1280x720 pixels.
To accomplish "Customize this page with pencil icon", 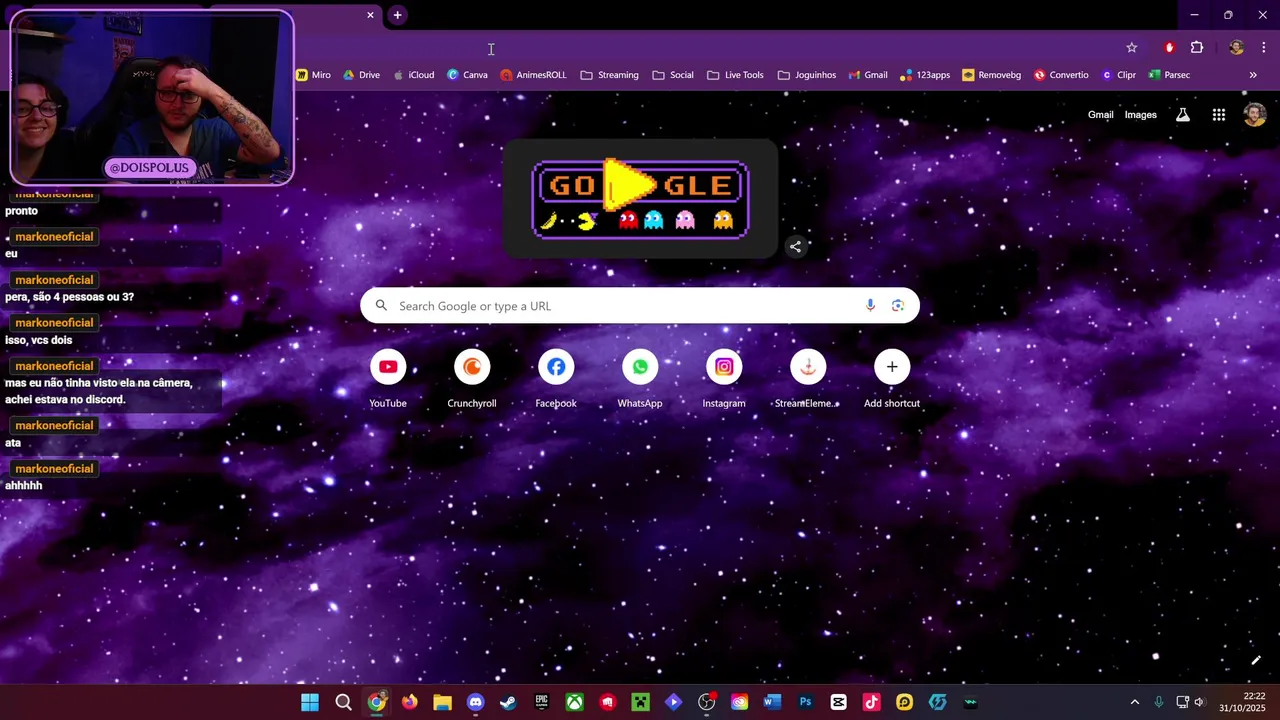I will 1256,660.
